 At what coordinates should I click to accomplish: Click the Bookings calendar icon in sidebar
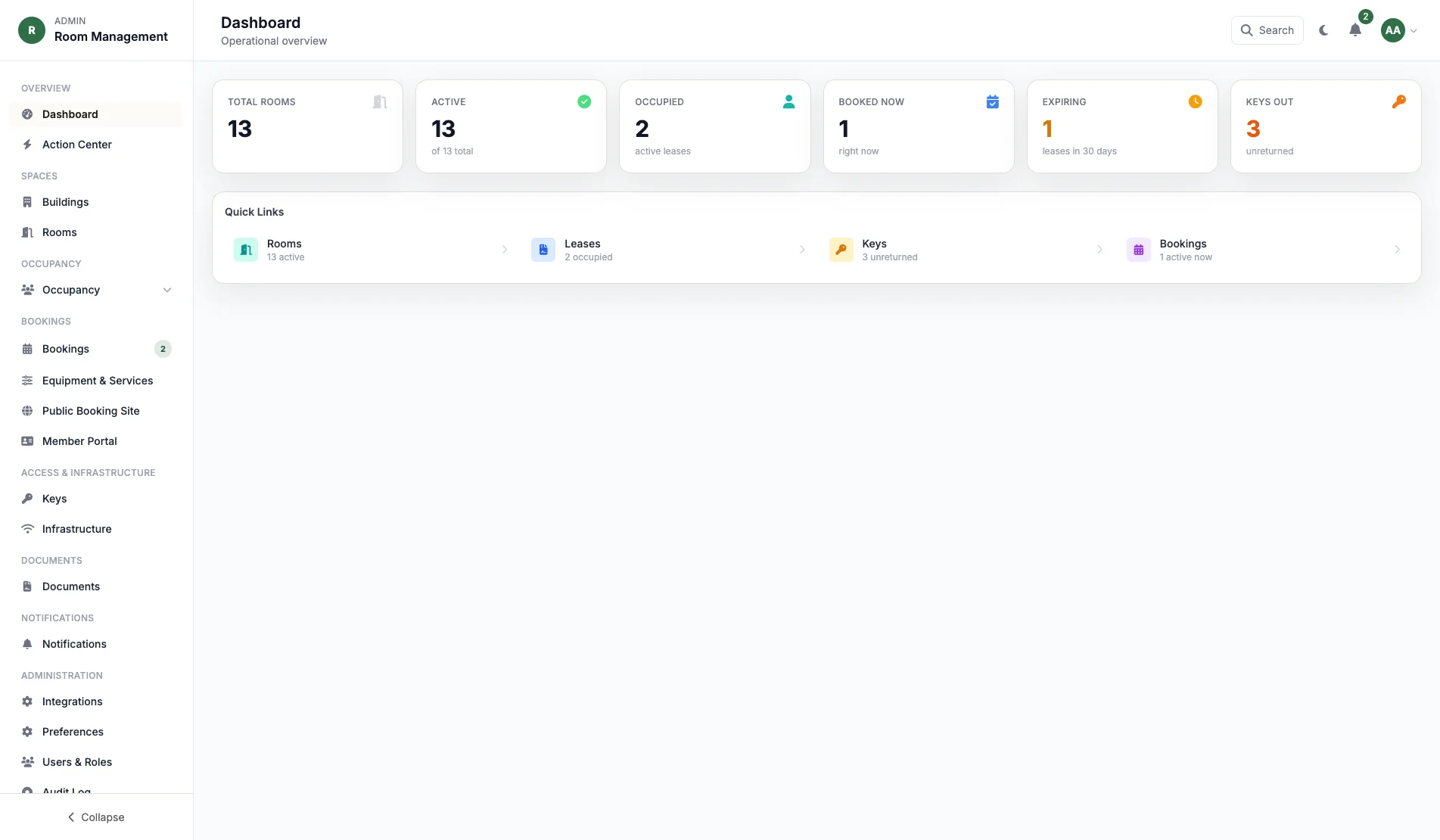click(x=27, y=349)
